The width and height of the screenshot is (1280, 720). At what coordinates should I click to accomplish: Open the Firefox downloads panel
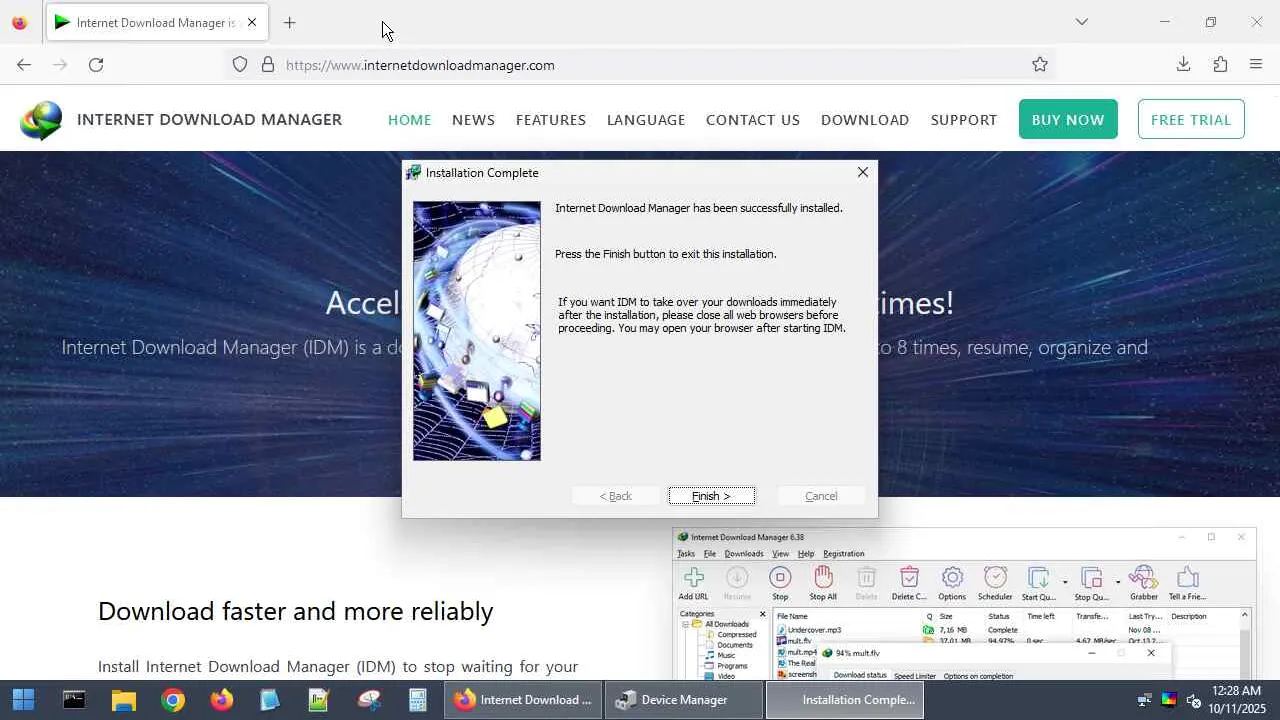tap(1184, 65)
